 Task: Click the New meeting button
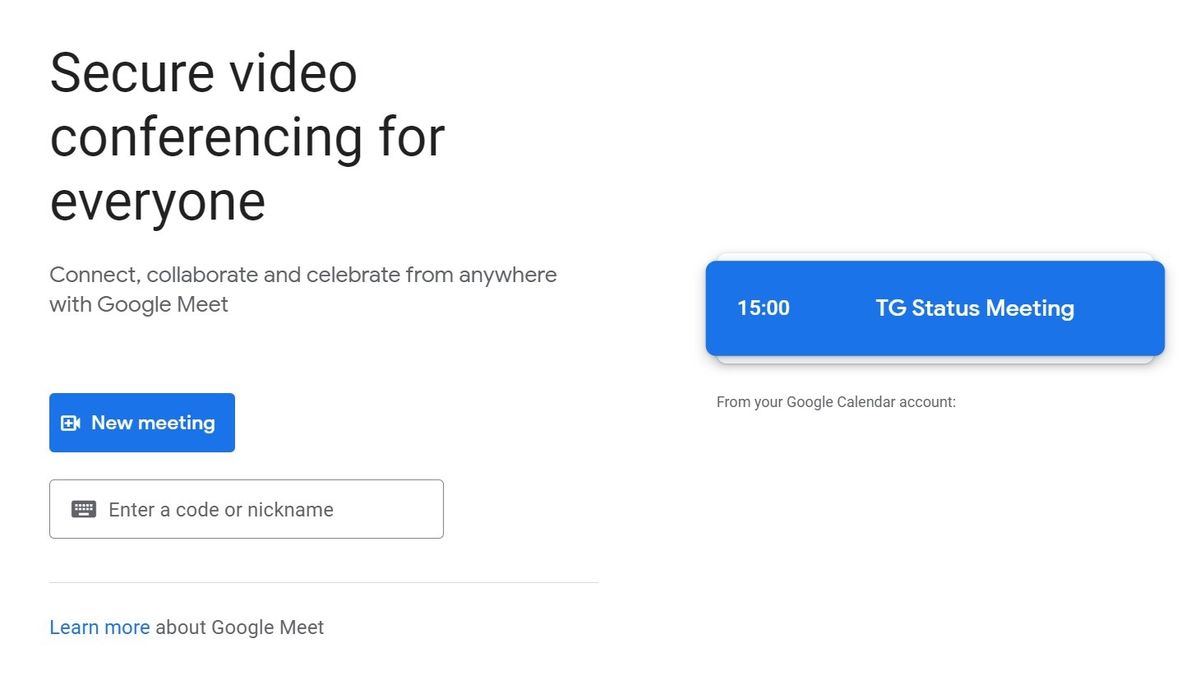(x=141, y=422)
